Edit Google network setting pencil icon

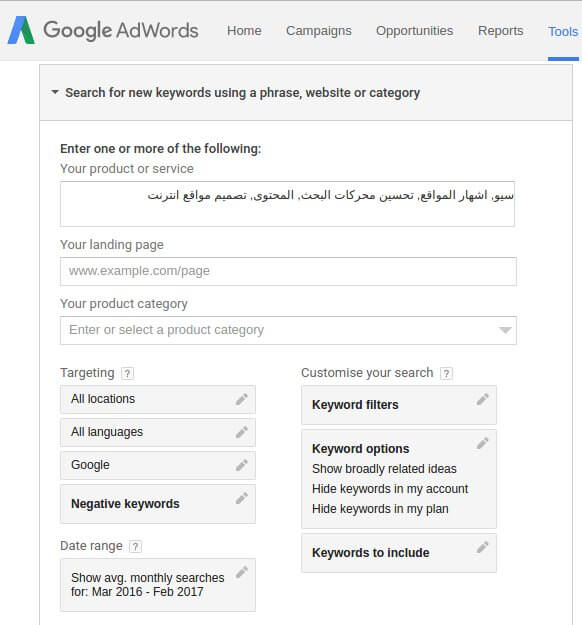click(242, 465)
